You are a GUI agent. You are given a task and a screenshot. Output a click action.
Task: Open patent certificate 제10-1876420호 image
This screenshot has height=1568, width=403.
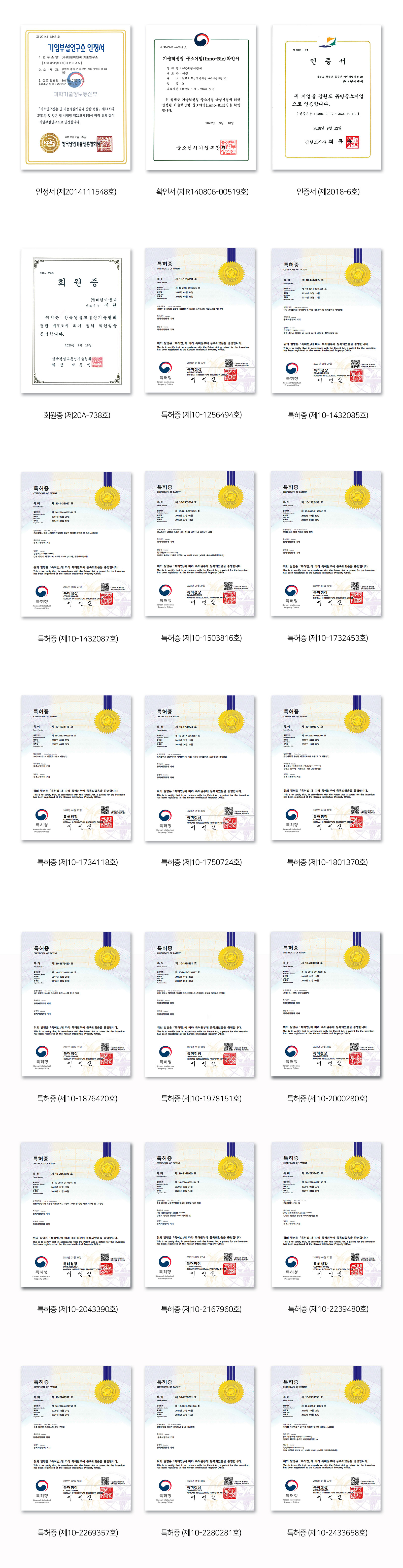(x=76, y=1005)
